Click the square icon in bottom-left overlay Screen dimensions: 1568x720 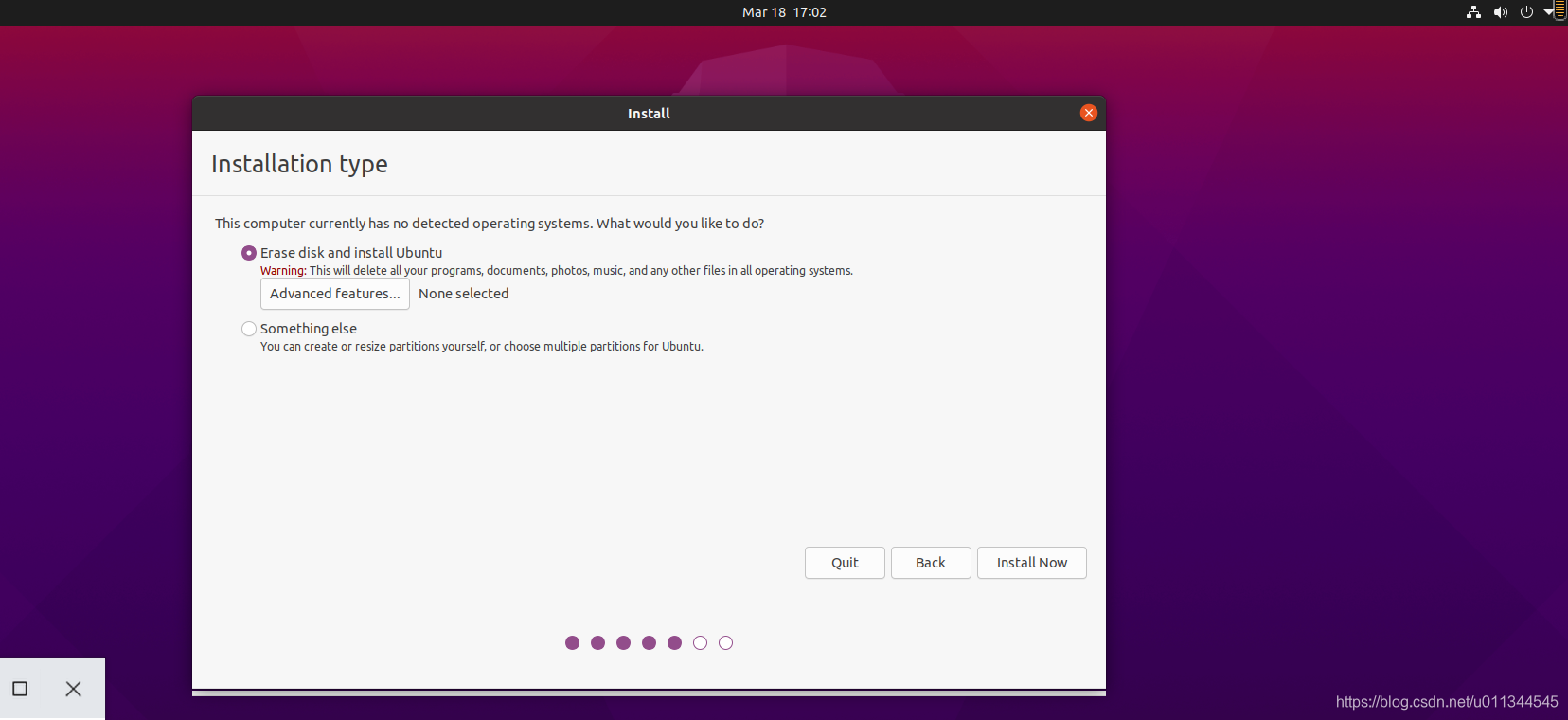pos(20,689)
